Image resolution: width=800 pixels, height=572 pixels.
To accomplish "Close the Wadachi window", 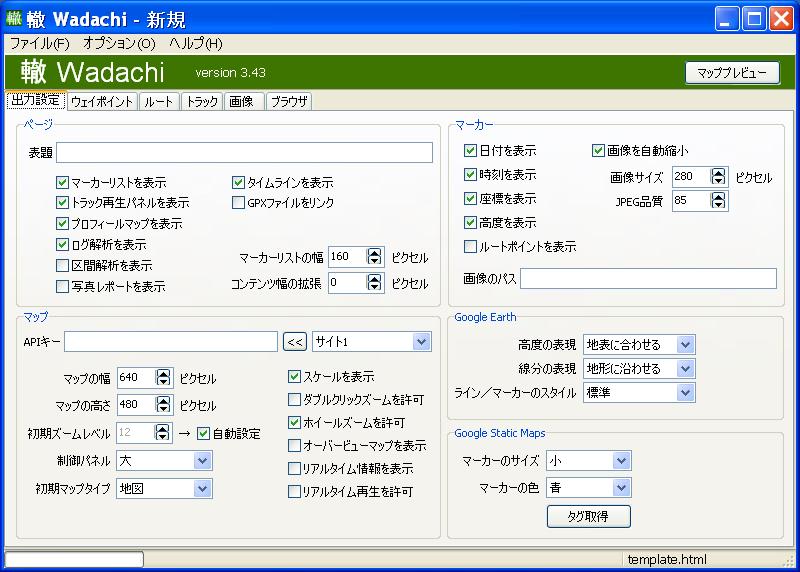I will (782, 19).
